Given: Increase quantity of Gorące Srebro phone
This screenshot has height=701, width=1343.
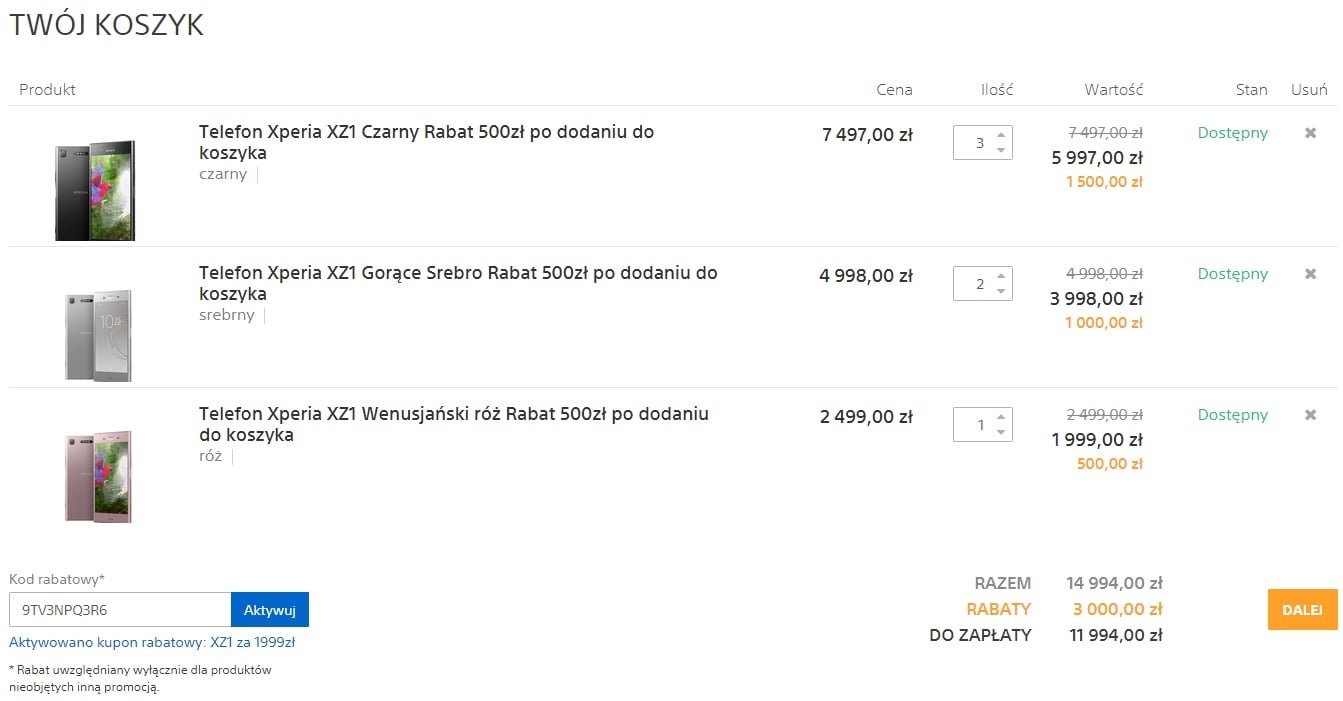Looking at the screenshot, I should pos(1001,276).
